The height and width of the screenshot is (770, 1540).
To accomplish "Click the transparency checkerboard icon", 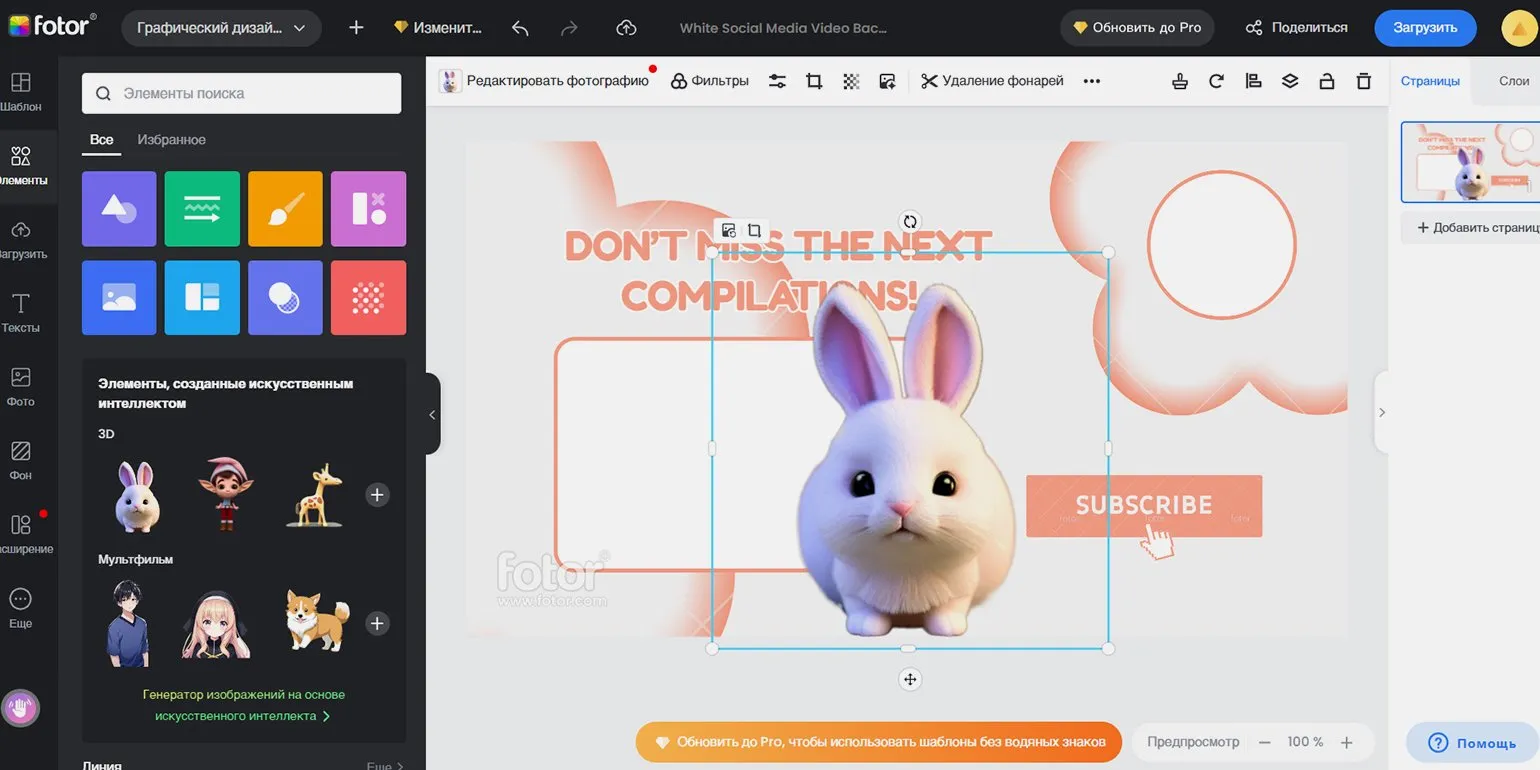I will pyautogui.click(x=851, y=81).
